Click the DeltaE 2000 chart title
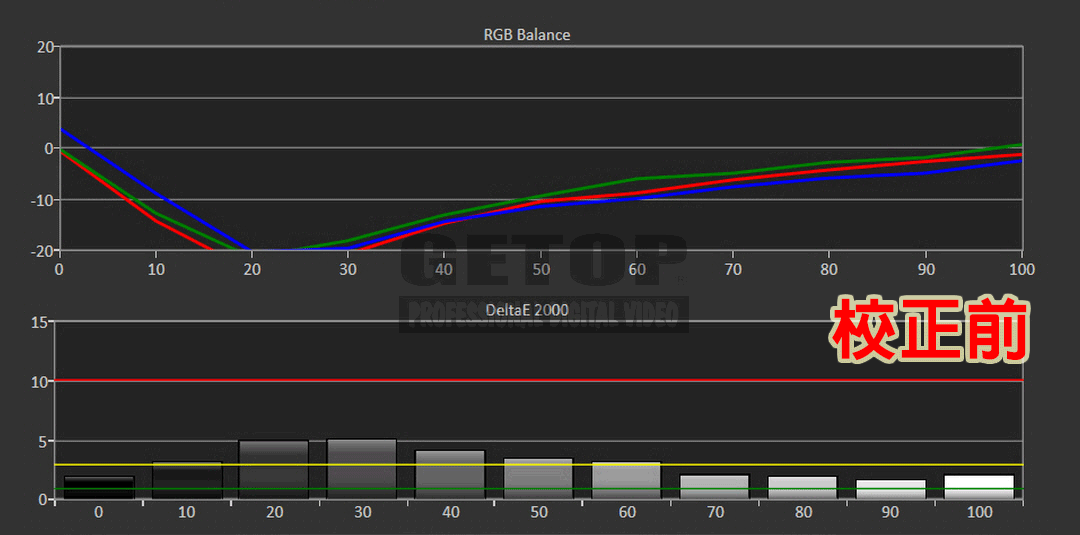 (527, 310)
